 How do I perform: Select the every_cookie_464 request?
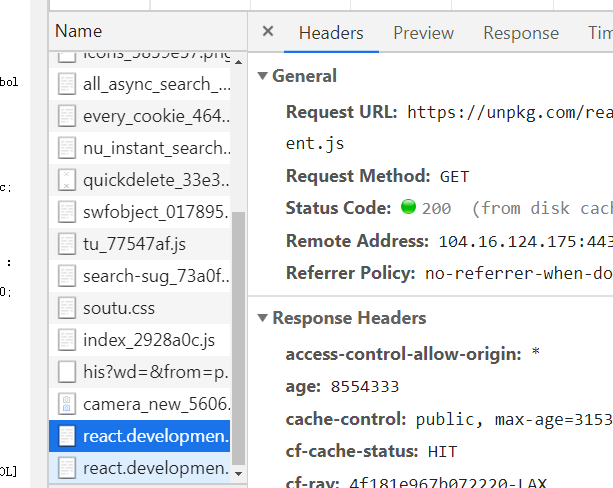coord(140,116)
